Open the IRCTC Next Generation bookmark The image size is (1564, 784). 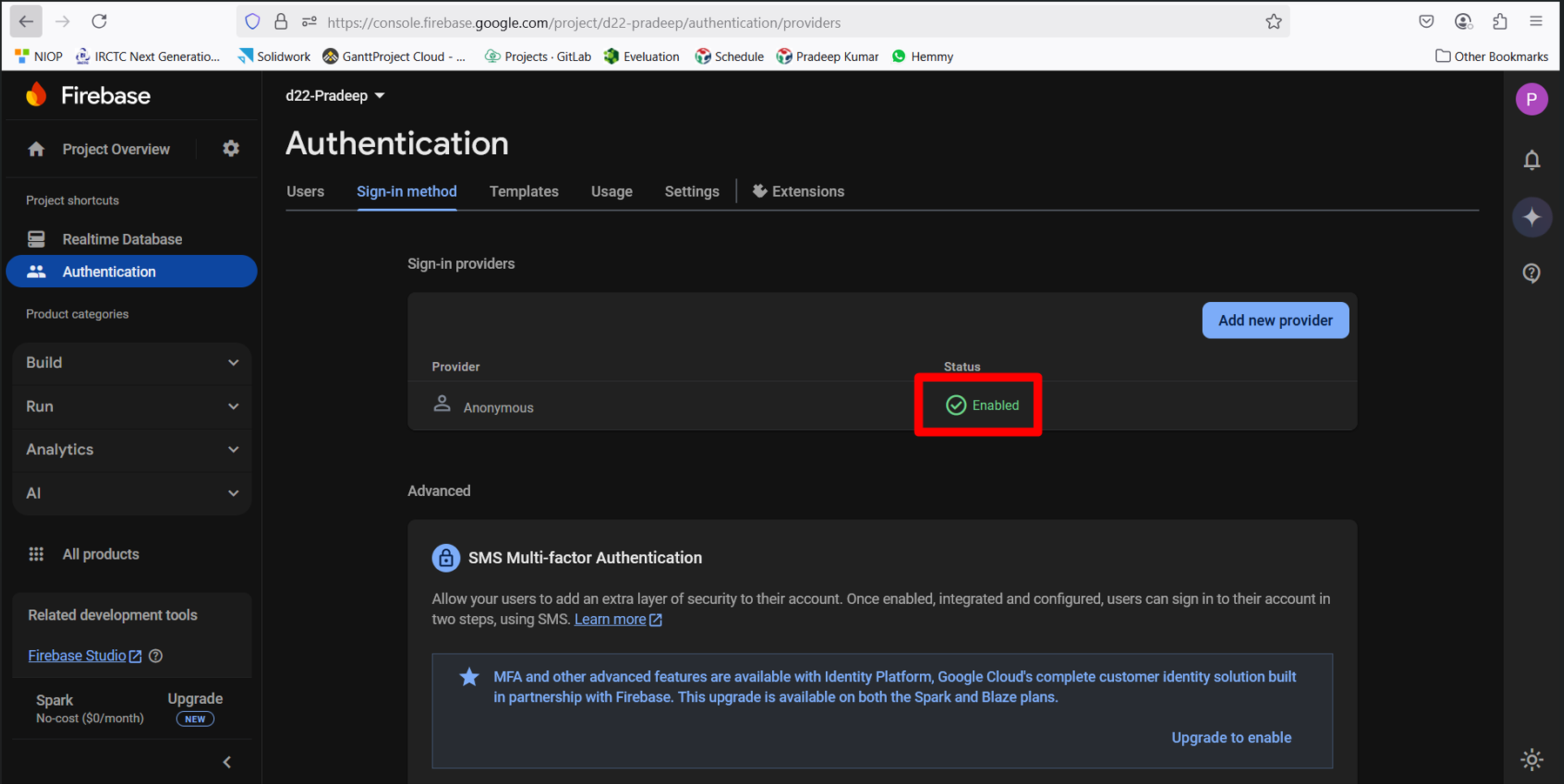(148, 57)
